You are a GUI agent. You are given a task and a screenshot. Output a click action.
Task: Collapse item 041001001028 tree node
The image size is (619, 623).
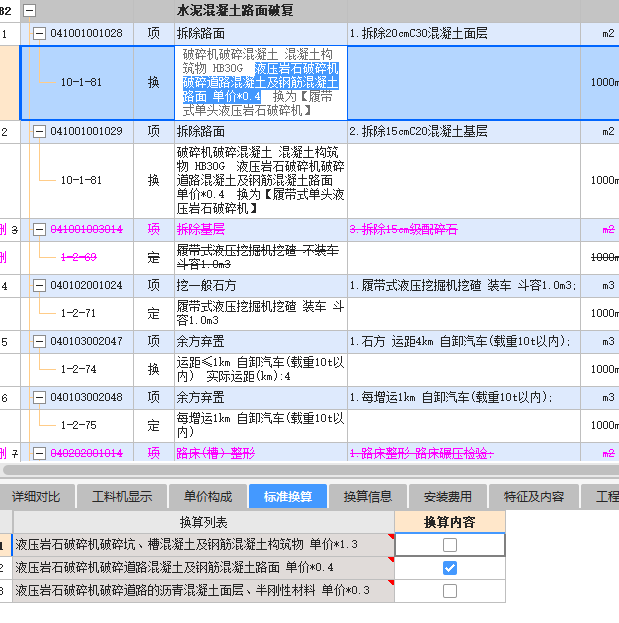(x=39, y=33)
